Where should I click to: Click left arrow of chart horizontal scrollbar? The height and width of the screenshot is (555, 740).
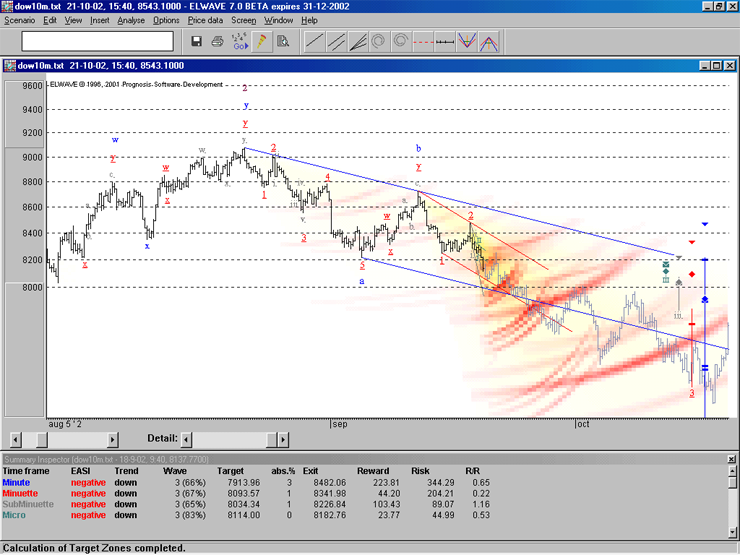coord(15,439)
